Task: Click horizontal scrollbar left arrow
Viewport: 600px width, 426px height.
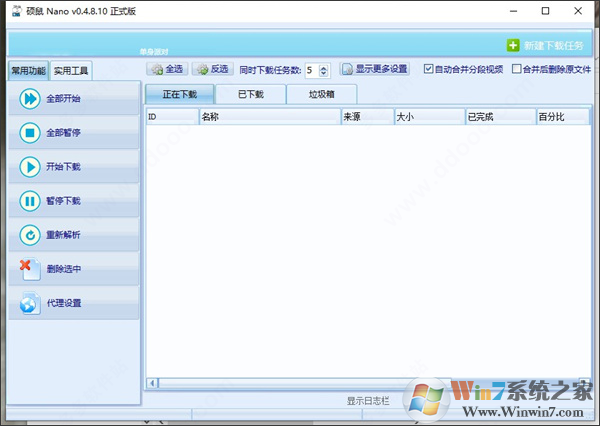Action: point(152,383)
